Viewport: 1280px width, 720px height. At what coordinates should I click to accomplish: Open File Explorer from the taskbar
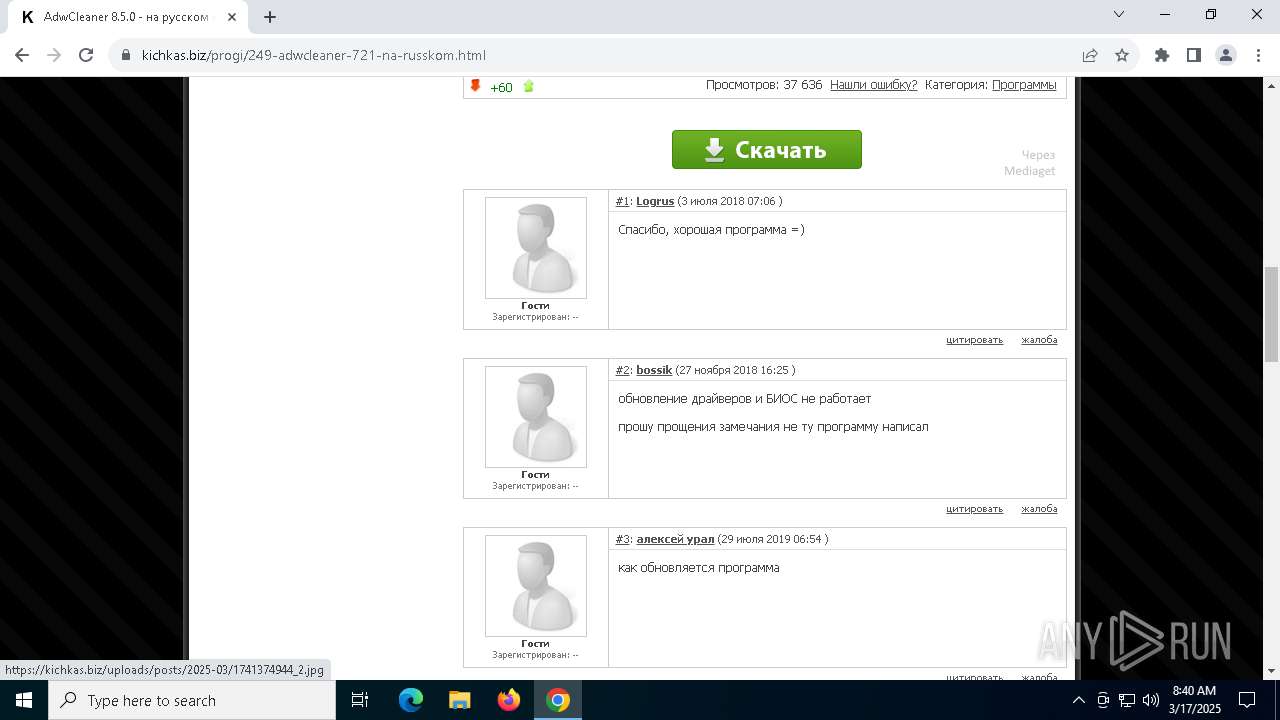tap(459, 700)
